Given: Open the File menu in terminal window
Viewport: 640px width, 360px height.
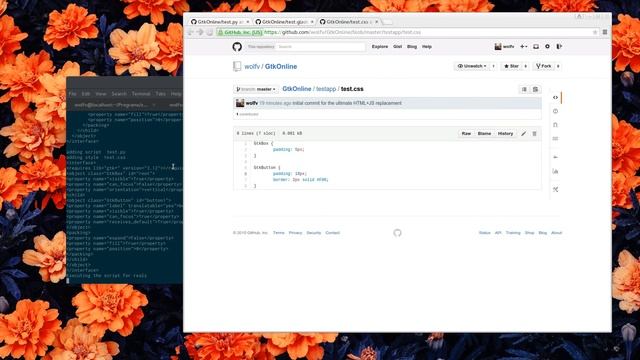Looking at the screenshot, I should [72, 94].
